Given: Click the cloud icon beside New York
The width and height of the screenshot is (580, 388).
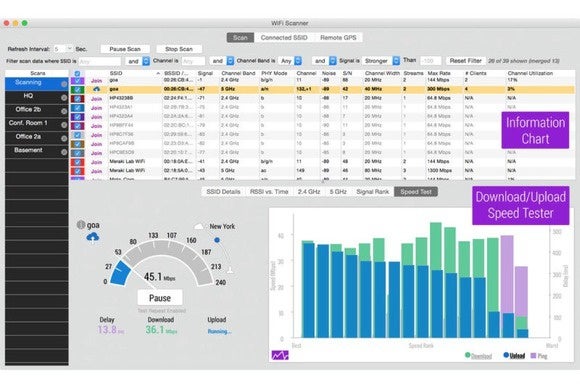Looking at the screenshot, I should 199,226.
